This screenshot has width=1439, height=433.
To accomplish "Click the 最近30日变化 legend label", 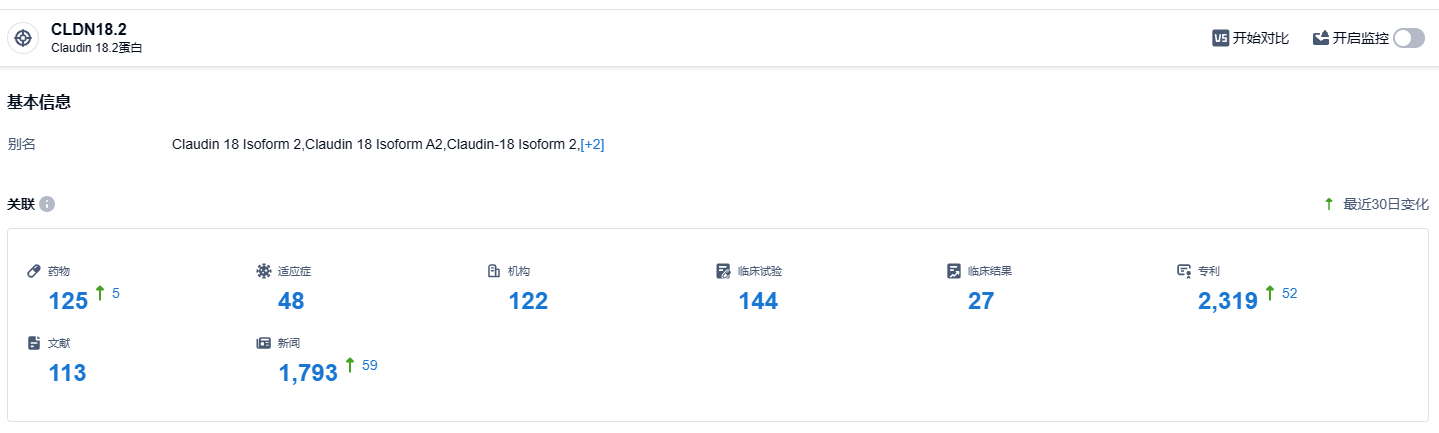I will click(x=1385, y=204).
